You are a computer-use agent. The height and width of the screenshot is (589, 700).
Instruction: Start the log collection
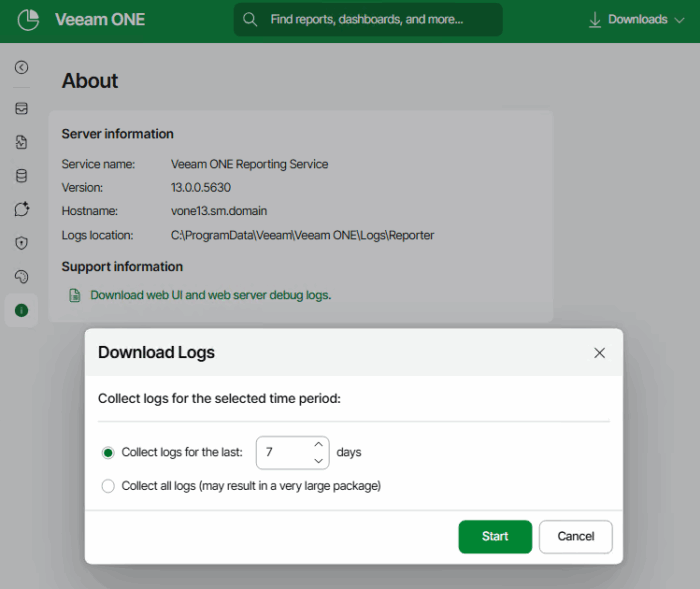pyautogui.click(x=495, y=536)
